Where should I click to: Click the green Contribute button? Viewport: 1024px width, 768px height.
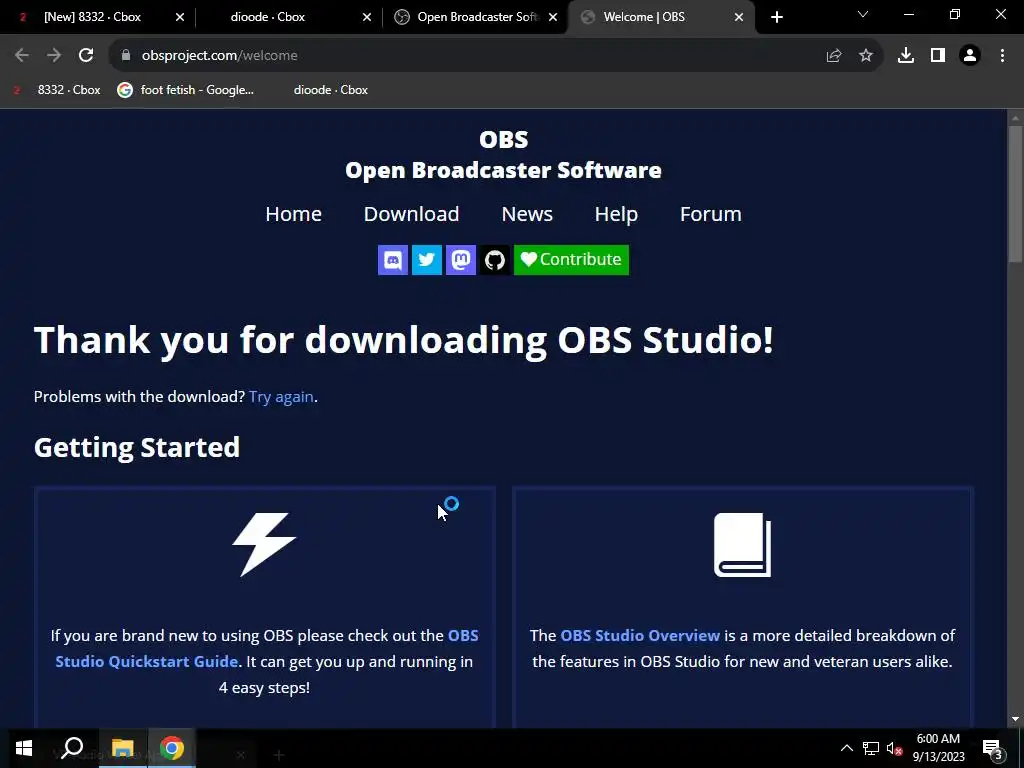(571, 260)
